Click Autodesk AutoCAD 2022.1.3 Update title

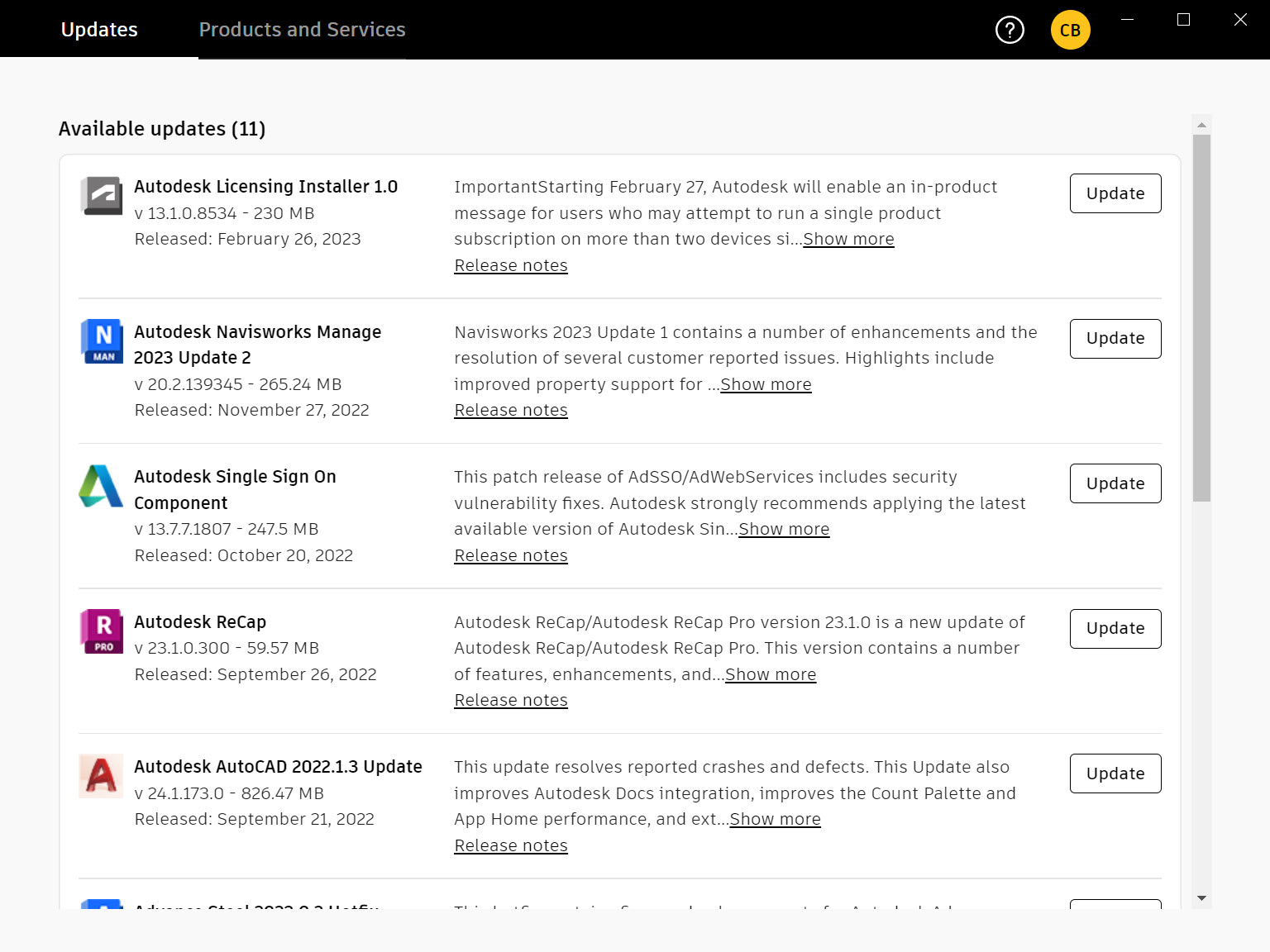coord(278,767)
